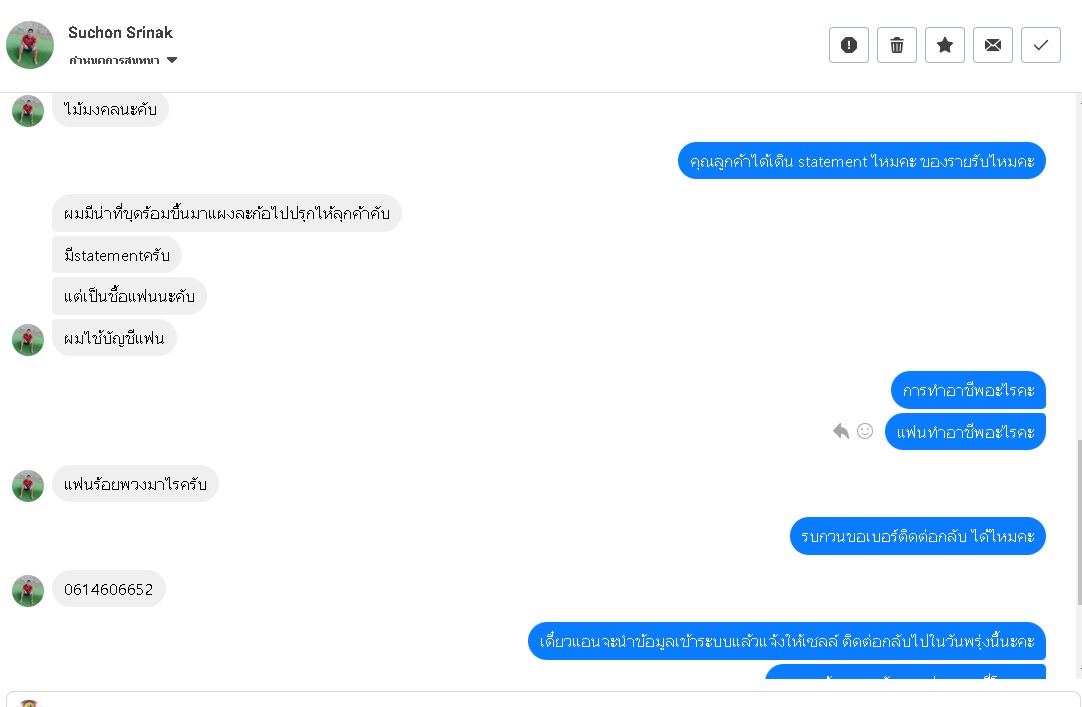Click the spam report exclamation icon
Screen dimensions: 1082x707
coord(849,45)
